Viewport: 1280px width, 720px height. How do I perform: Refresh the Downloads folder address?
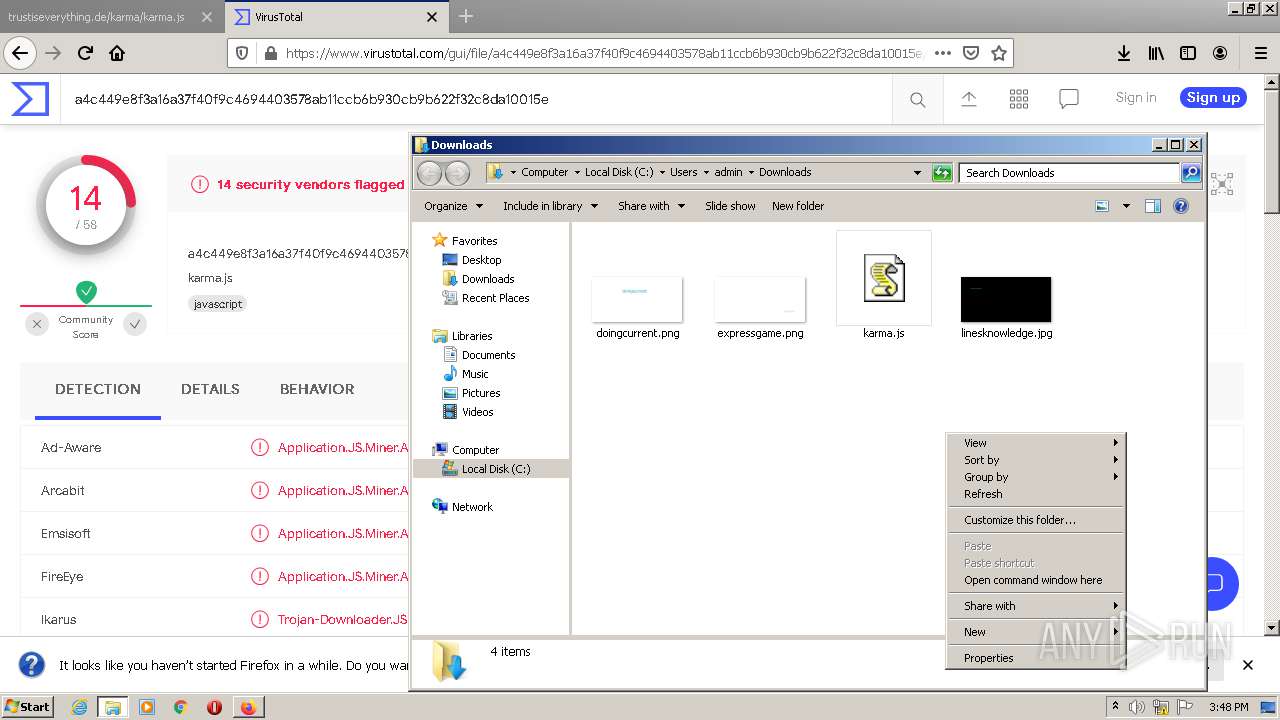[x=942, y=172]
